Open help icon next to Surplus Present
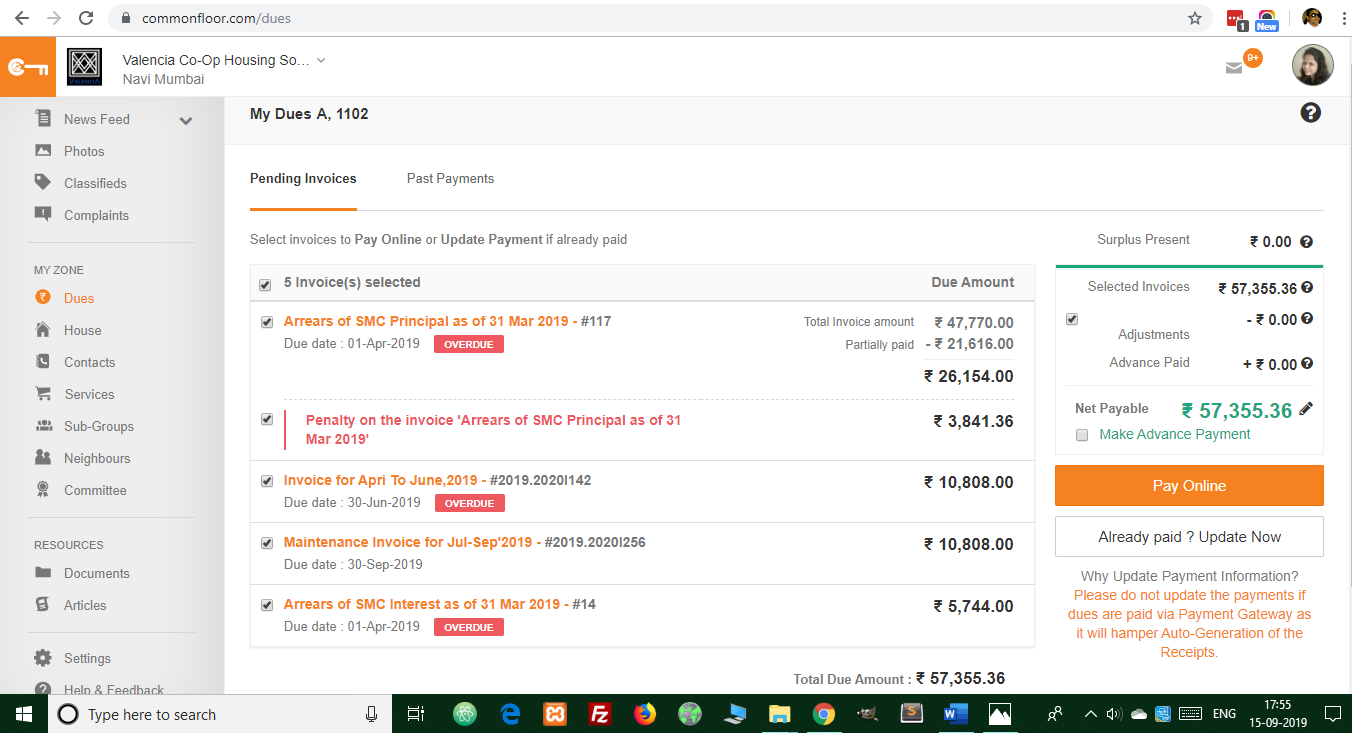 pos(1306,242)
